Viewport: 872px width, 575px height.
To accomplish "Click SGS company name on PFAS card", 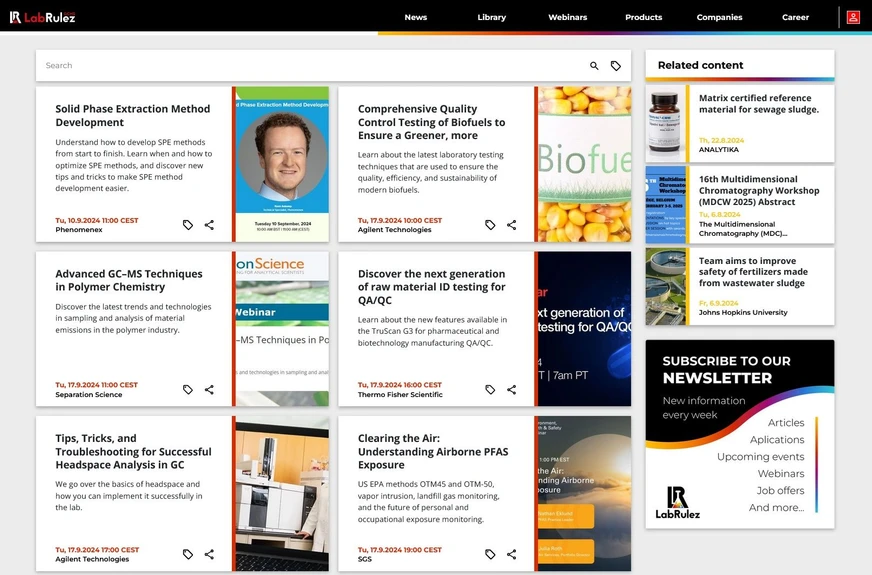I will click(364, 559).
